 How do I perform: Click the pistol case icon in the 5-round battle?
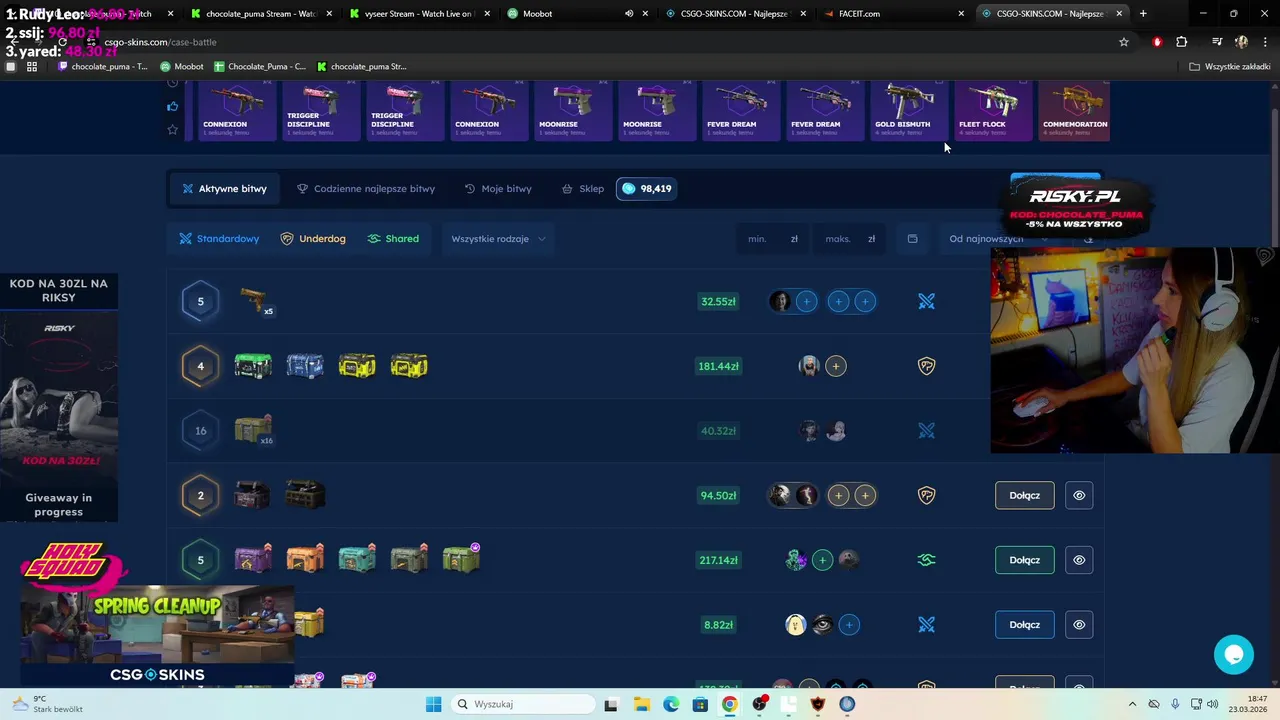pos(255,300)
